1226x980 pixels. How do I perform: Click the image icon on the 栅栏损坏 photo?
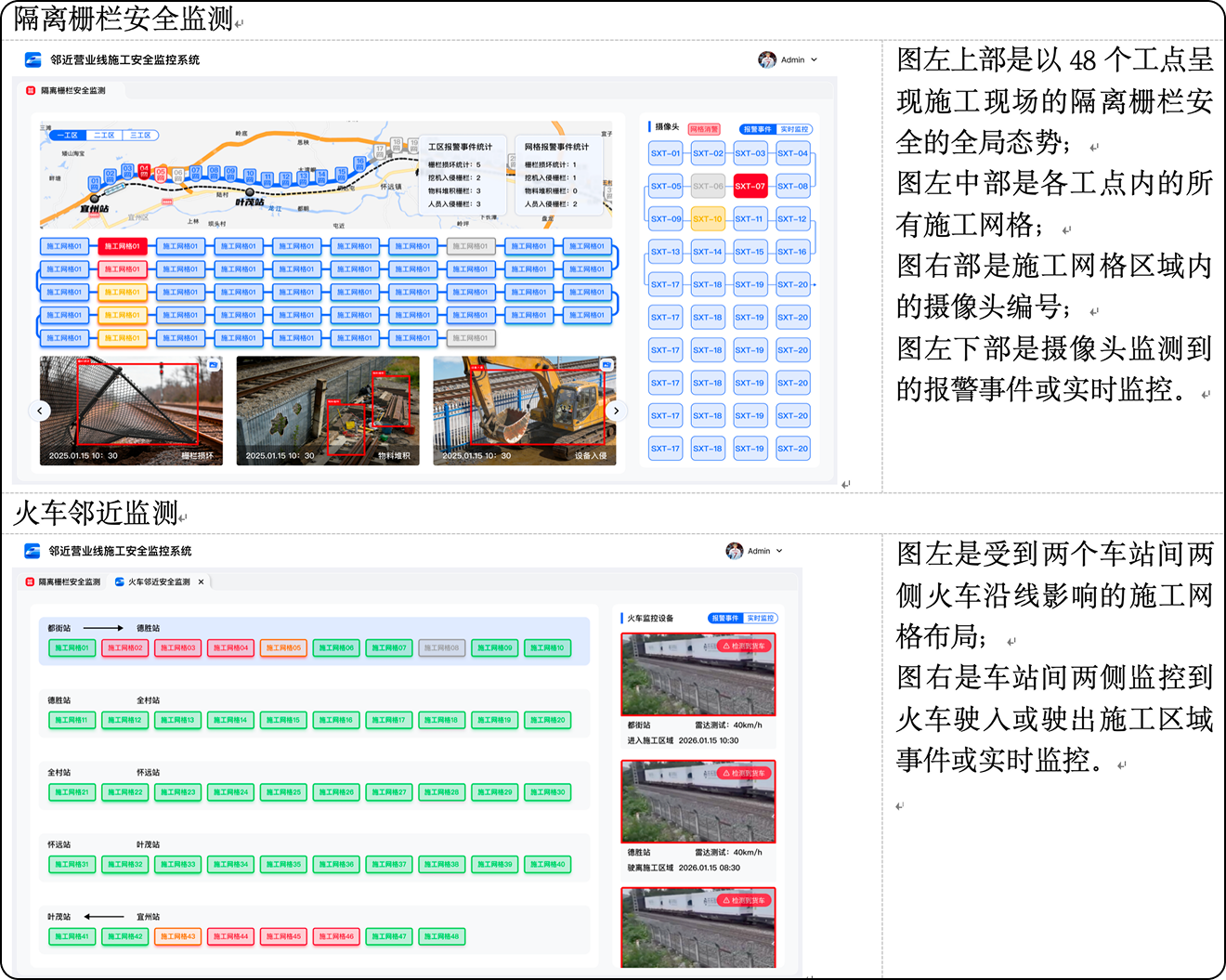coord(214,365)
